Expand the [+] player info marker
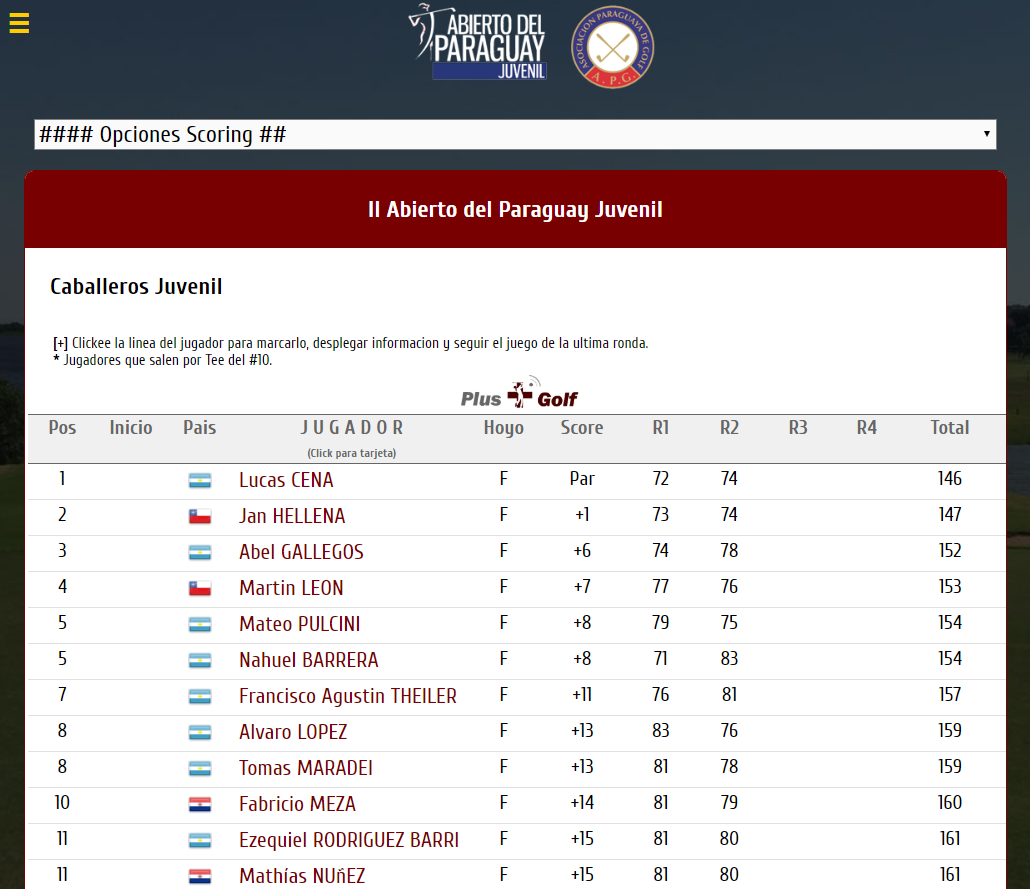1030x889 pixels. coord(60,344)
